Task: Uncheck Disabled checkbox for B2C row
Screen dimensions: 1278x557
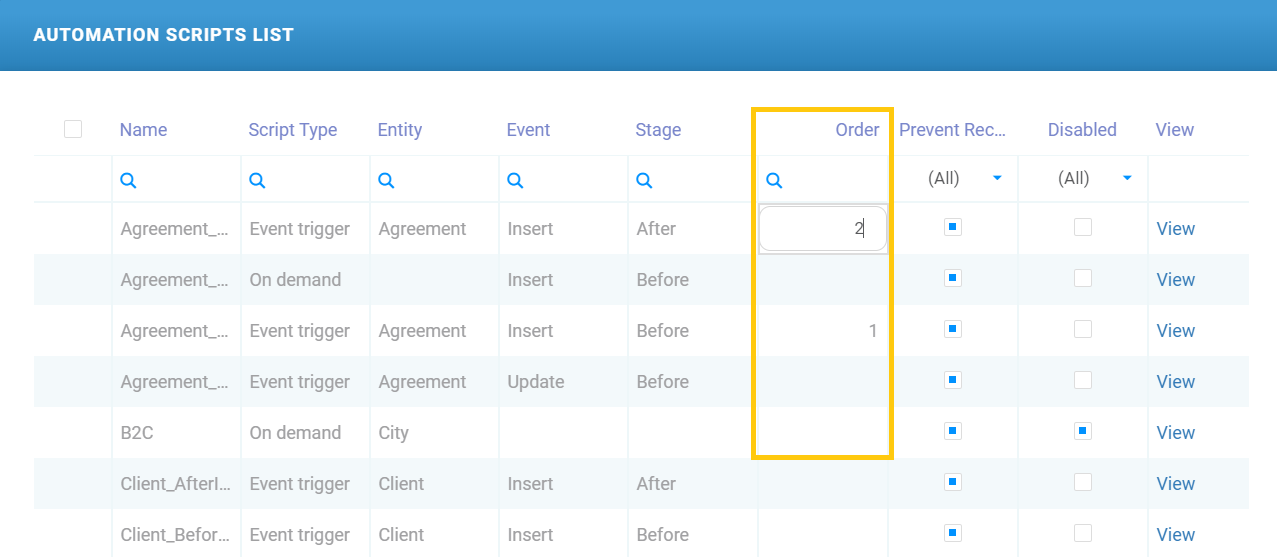Action: (x=1082, y=431)
